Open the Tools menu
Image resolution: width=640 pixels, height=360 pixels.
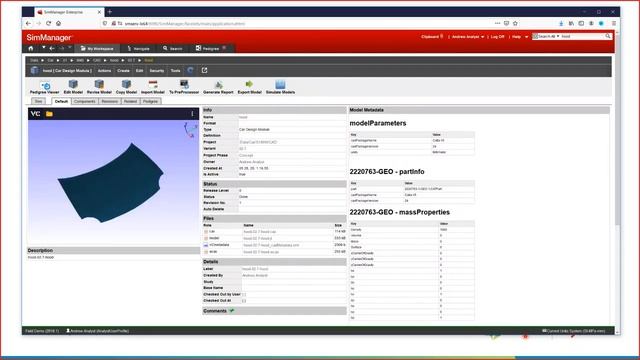coord(176,71)
